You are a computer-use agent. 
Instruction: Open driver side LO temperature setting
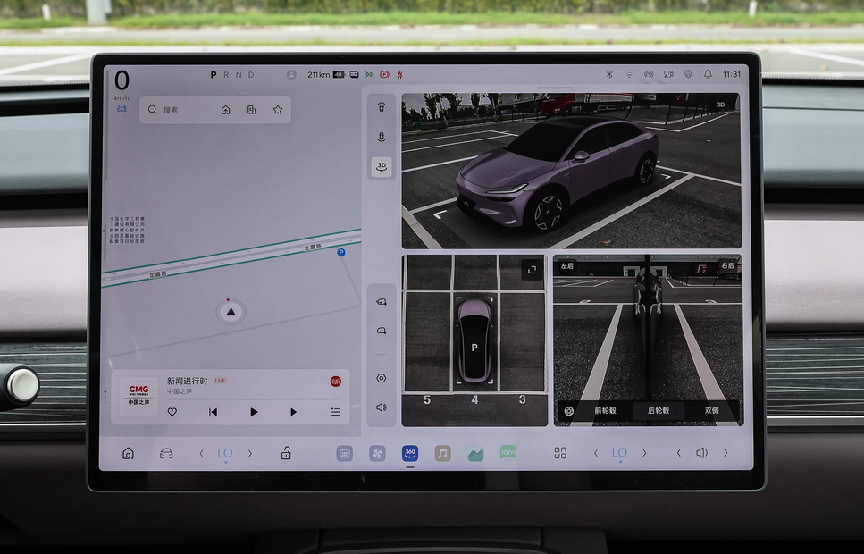[x=225, y=453]
